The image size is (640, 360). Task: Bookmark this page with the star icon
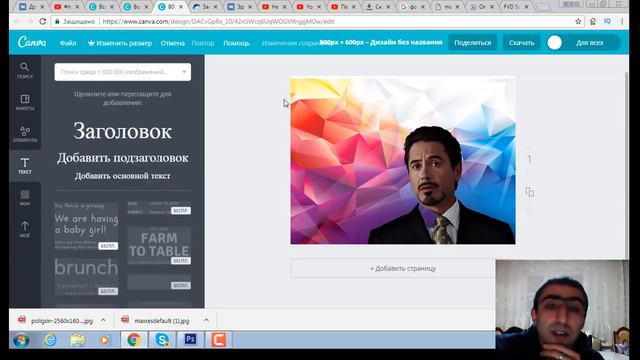click(578, 21)
